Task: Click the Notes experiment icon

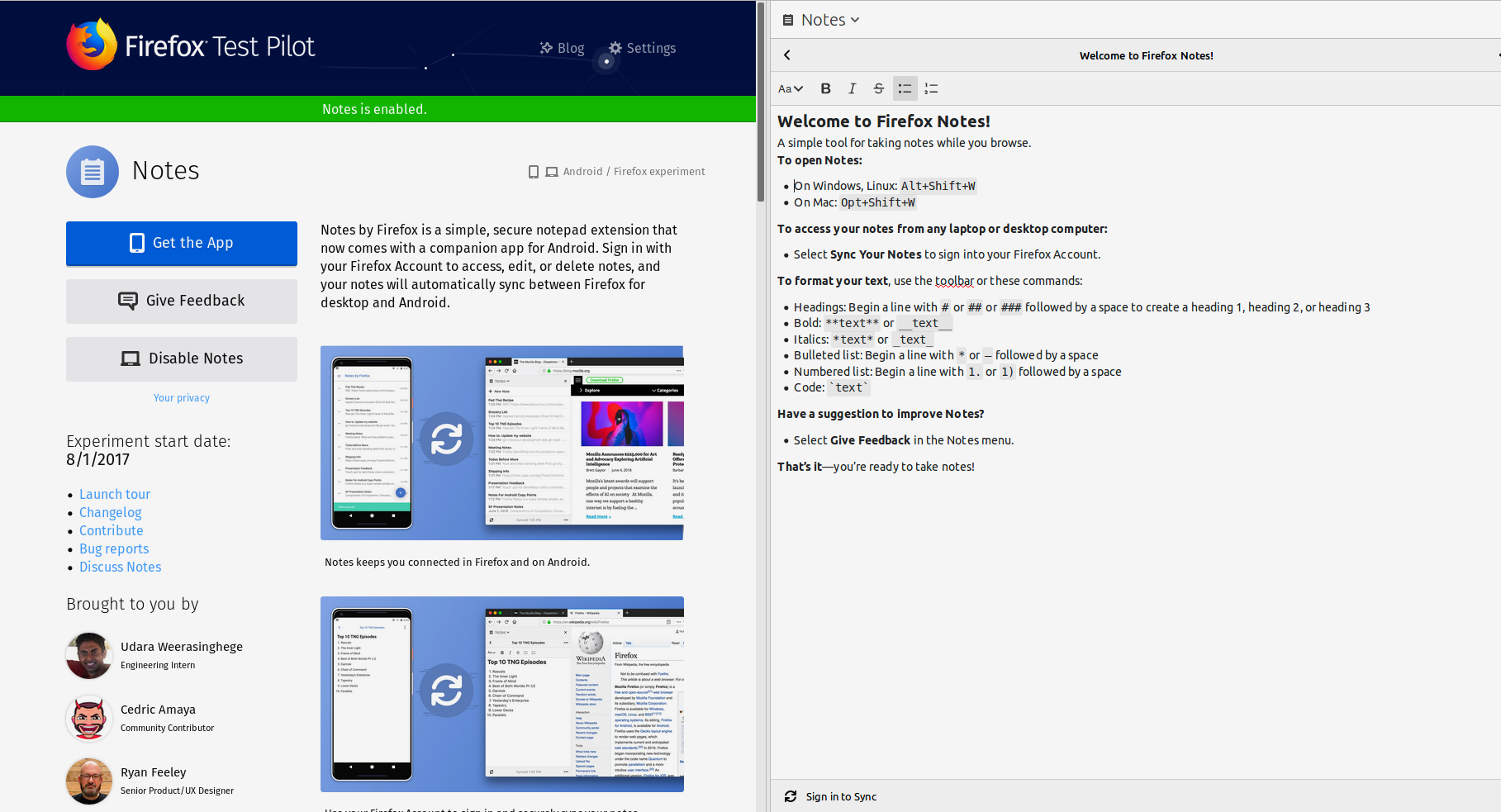Action: tap(93, 172)
